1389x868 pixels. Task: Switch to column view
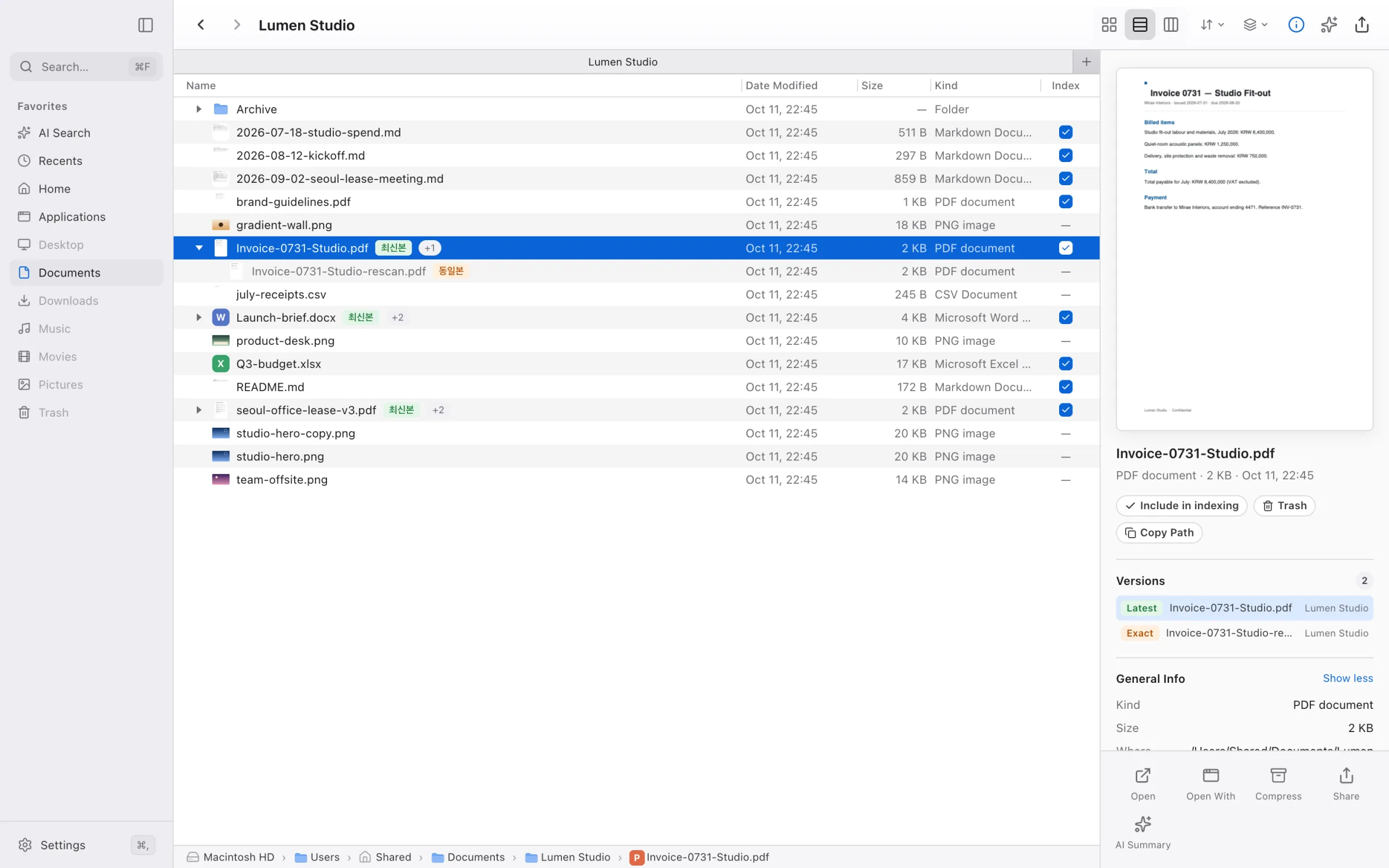pyautogui.click(x=1171, y=25)
